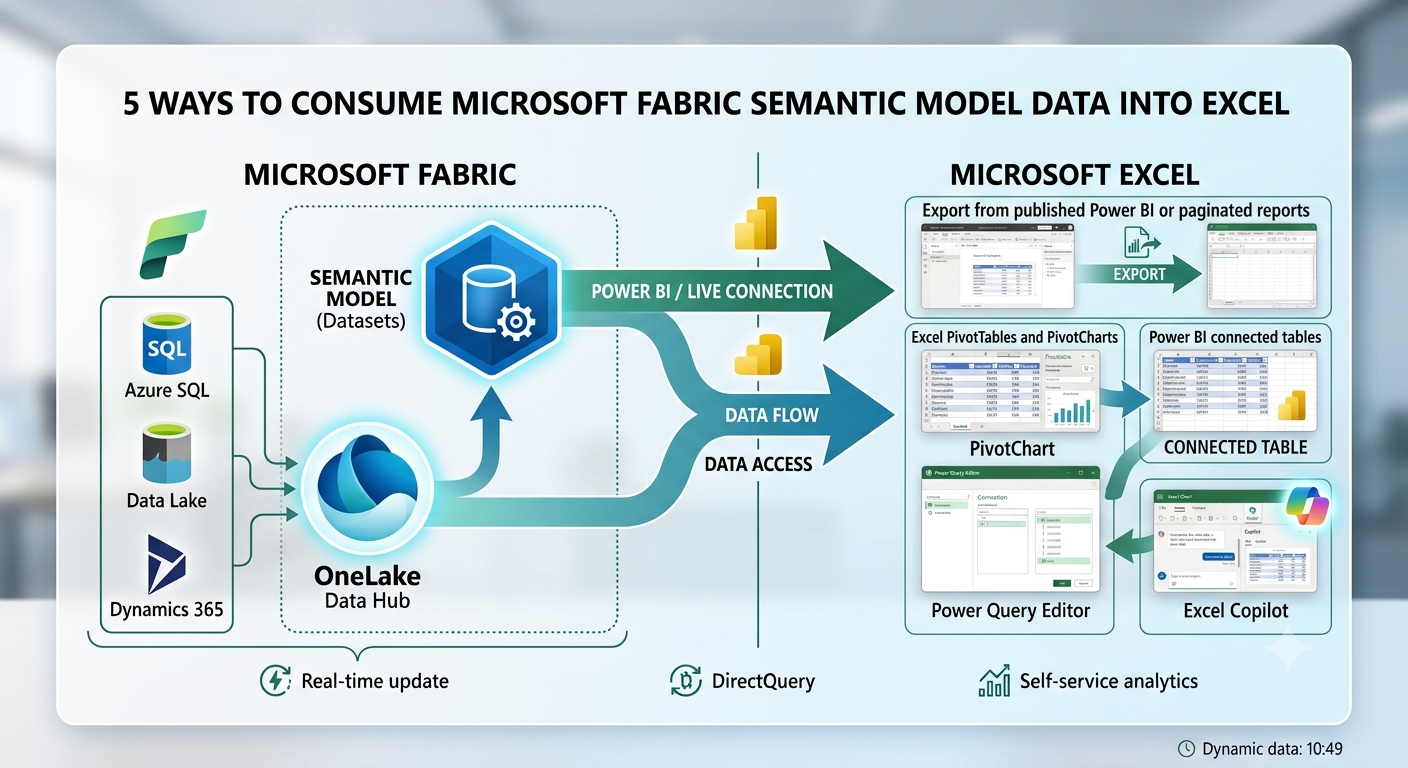Click the 'SEMANTIC MODEL (Datasets)' label
Screen dimensions: 1408x768
pyautogui.click(x=361, y=298)
